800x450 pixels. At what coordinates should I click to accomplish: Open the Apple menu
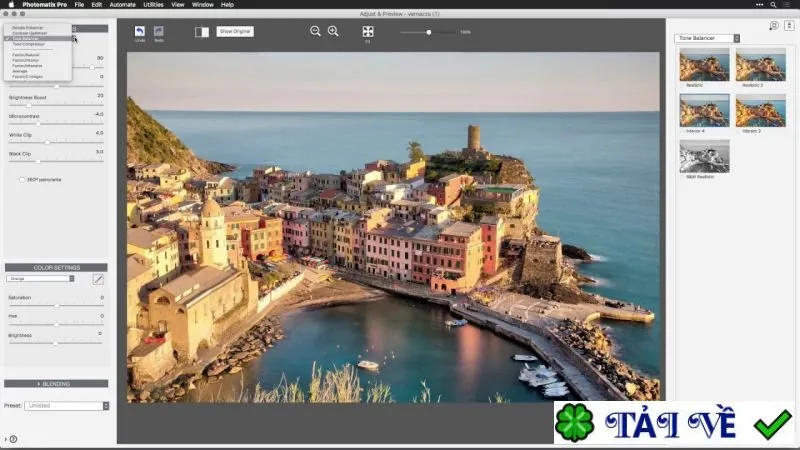click(11, 5)
